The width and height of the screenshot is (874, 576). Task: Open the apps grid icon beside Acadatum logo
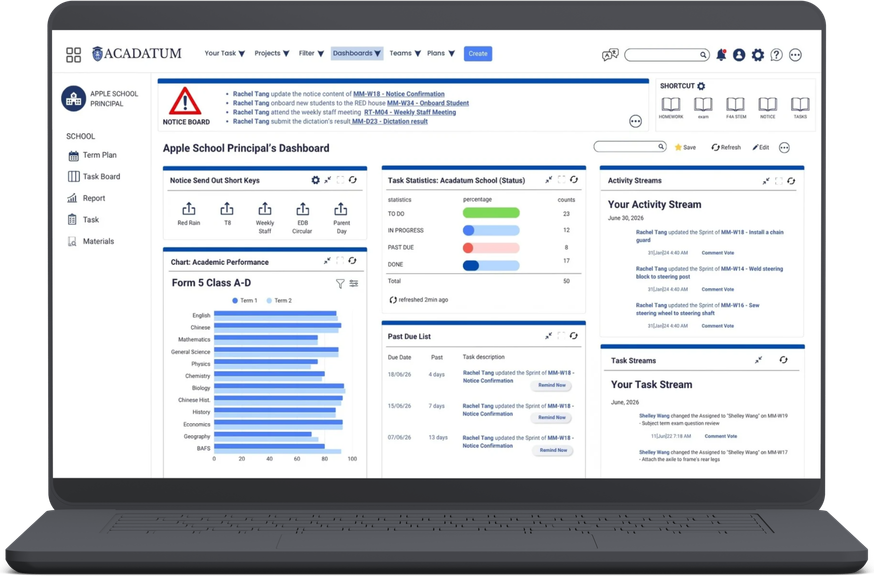pos(74,55)
